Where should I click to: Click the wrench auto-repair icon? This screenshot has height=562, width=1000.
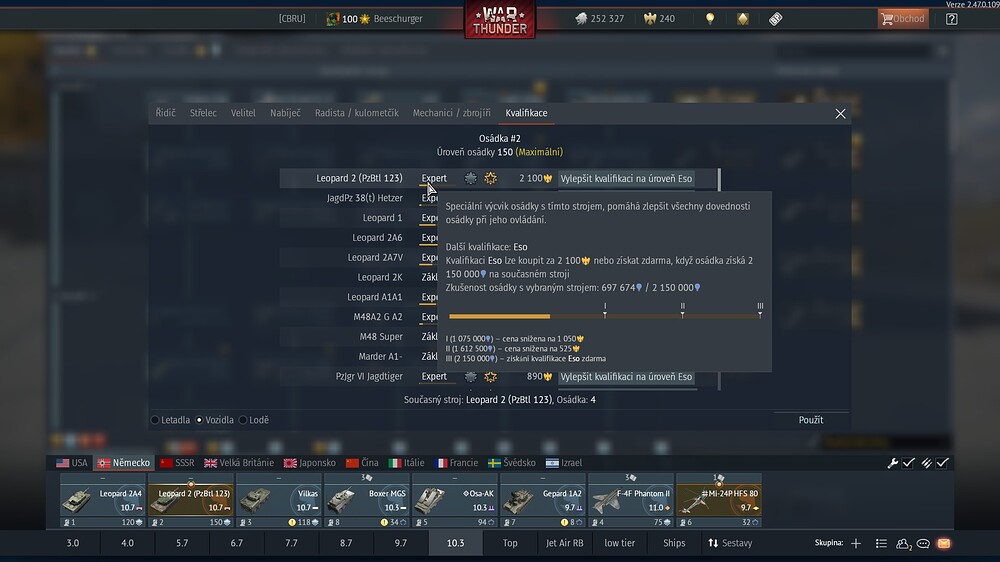[x=893, y=463]
